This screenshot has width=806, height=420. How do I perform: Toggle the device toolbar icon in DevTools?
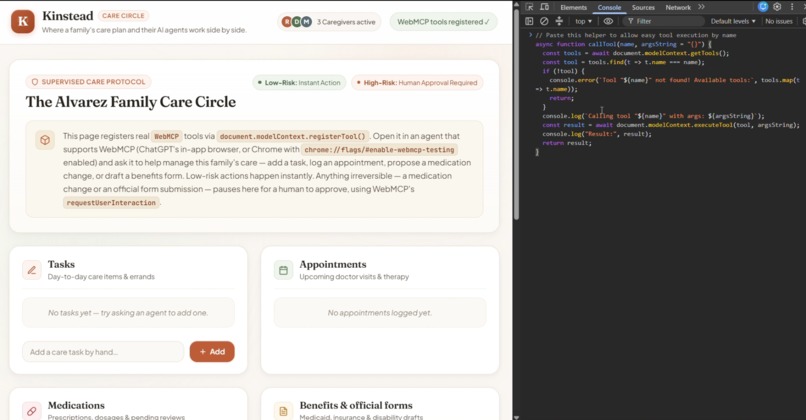[x=544, y=7]
